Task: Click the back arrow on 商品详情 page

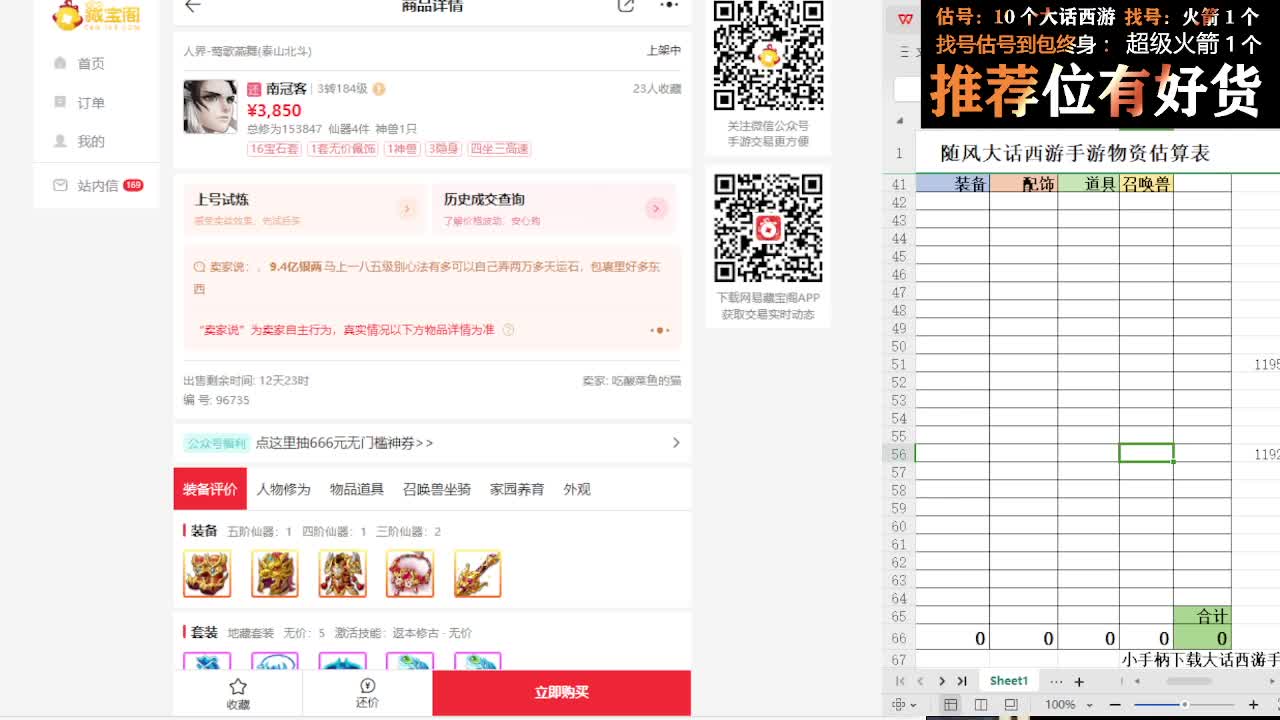Action: (193, 6)
